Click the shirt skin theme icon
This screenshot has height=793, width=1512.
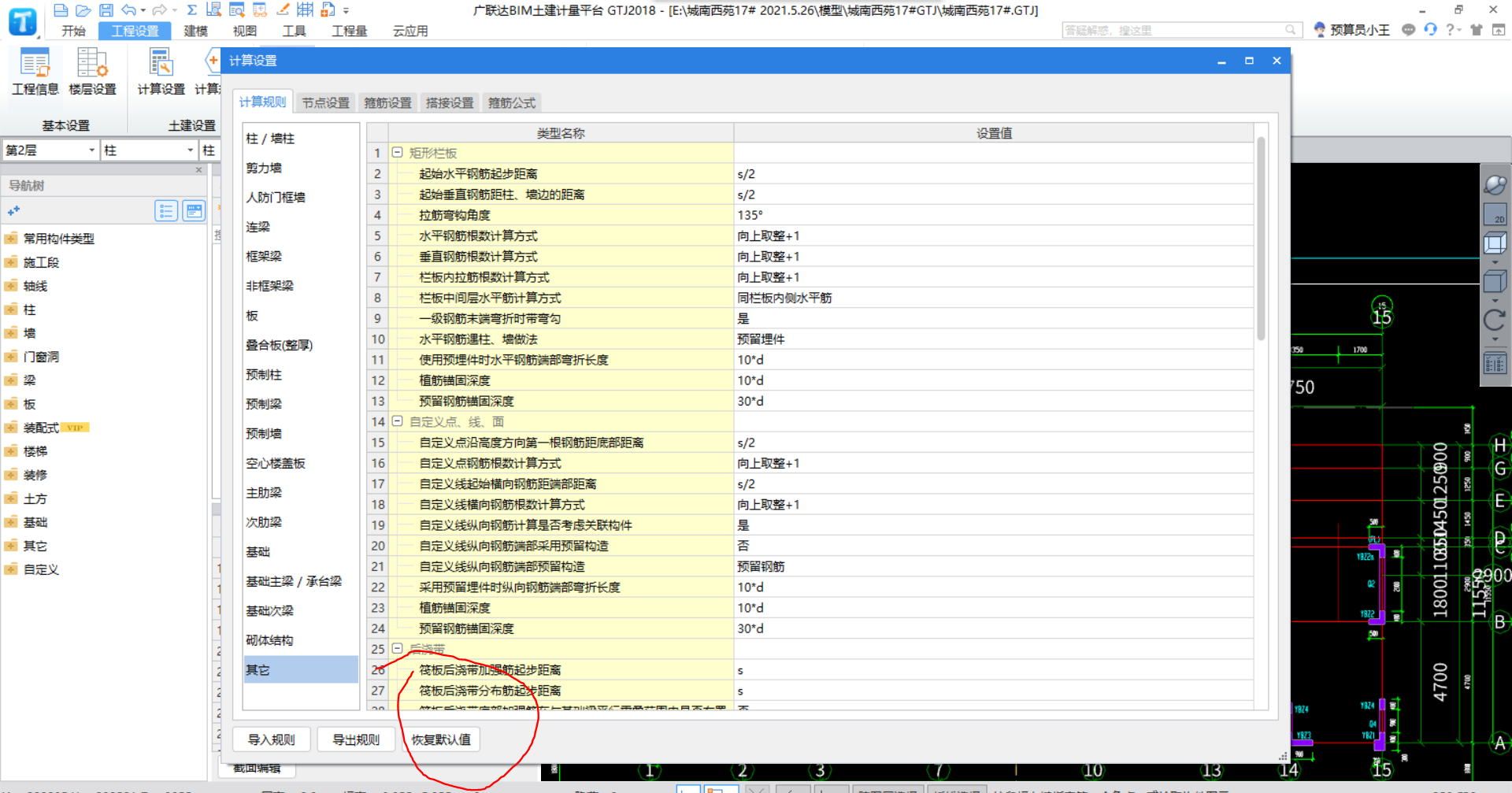[1476, 30]
